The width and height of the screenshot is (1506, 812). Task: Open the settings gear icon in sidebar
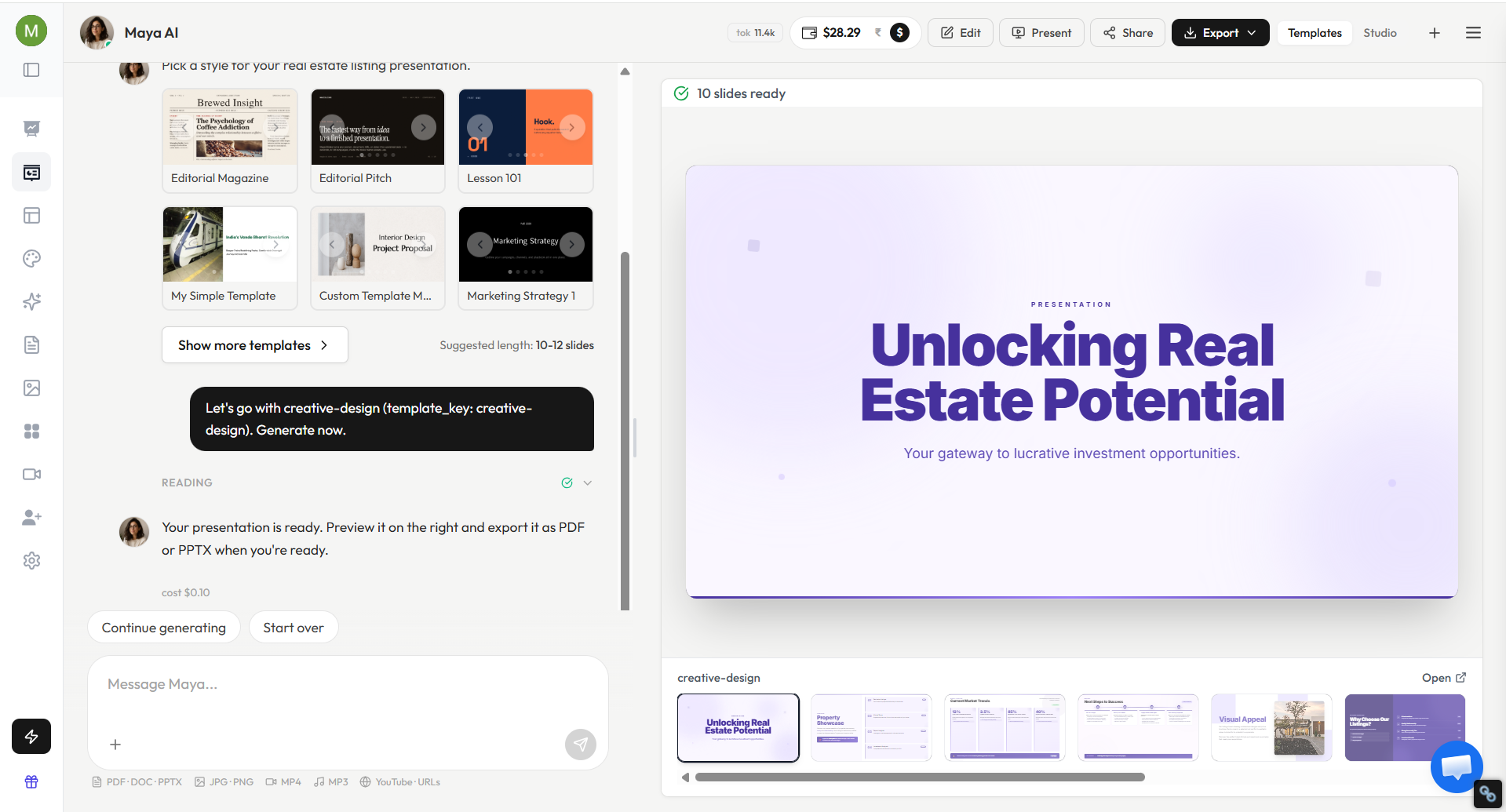click(31, 561)
